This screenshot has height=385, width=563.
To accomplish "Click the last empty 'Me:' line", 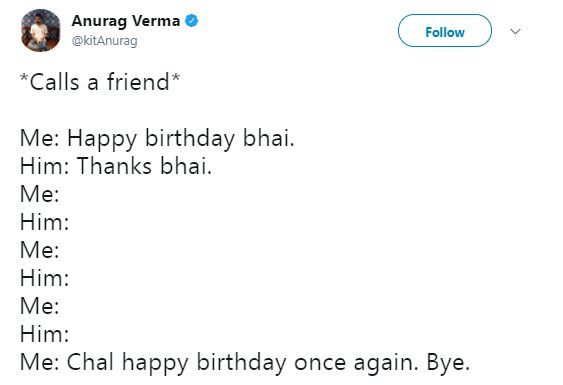I will coord(39,306).
